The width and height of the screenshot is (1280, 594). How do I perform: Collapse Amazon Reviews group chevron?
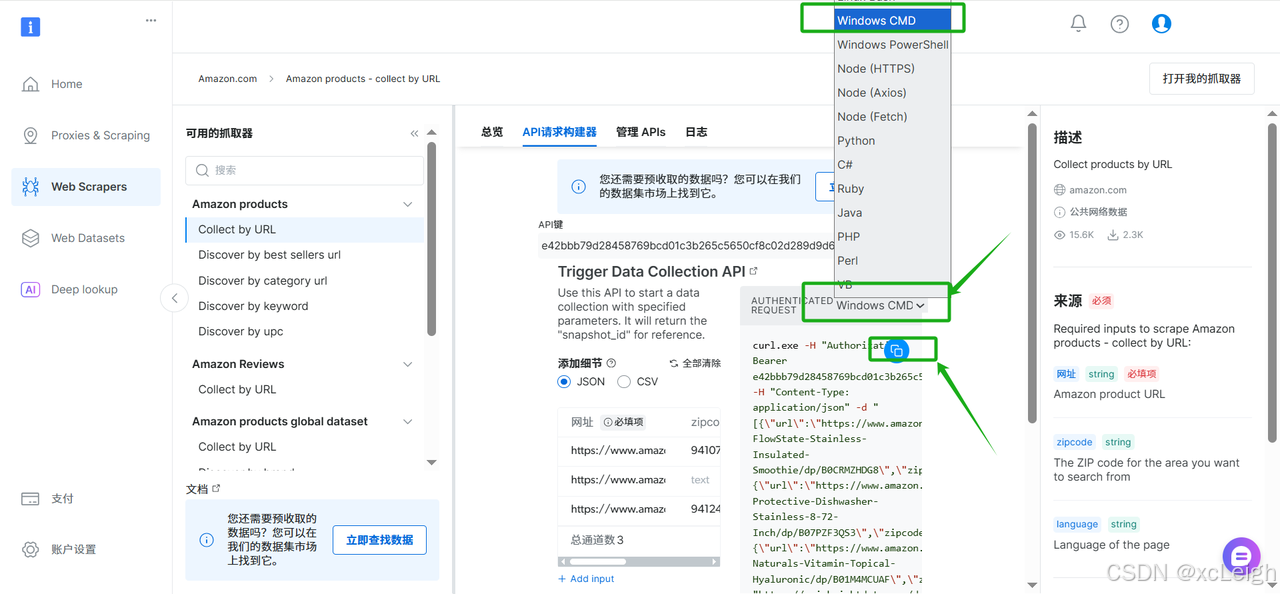(407, 364)
